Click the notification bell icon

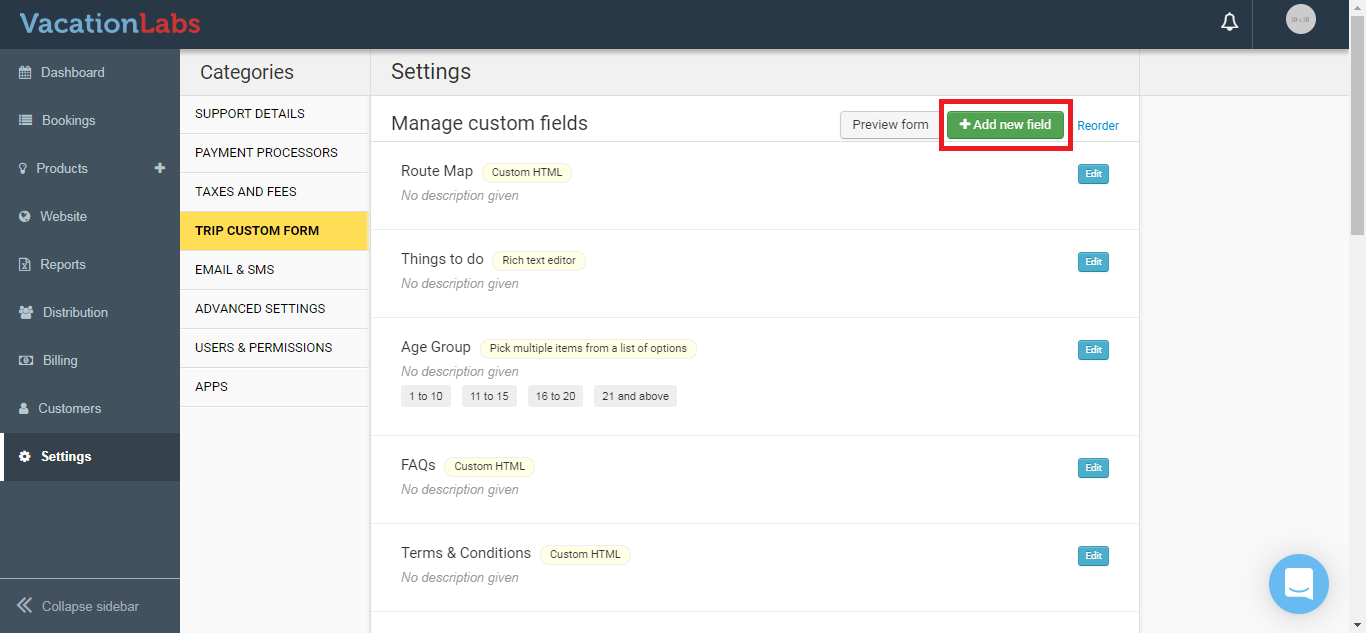(x=1230, y=22)
